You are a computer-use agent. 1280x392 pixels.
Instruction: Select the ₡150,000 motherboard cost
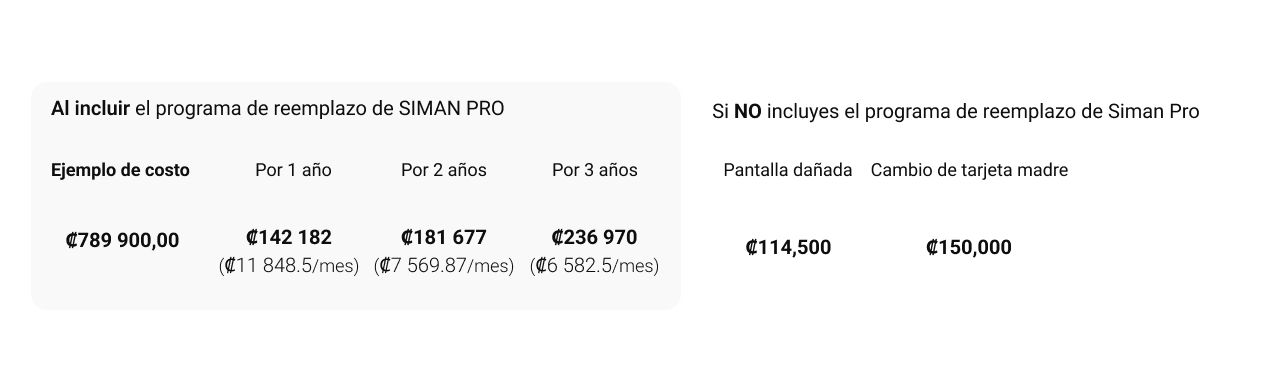pyautogui.click(x=969, y=247)
